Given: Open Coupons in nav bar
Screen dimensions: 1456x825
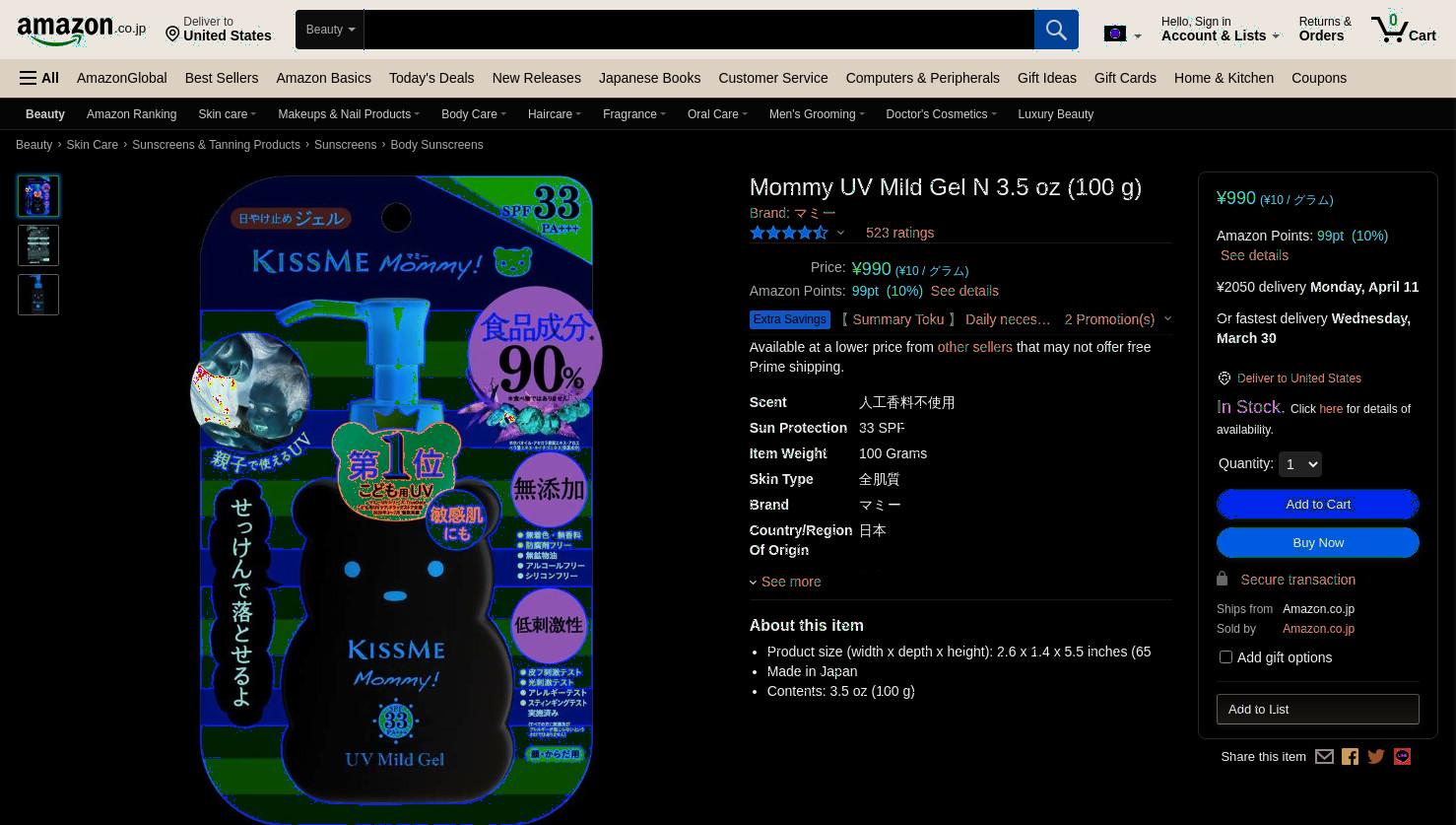Looking at the screenshot, I should pos(1319,78).
